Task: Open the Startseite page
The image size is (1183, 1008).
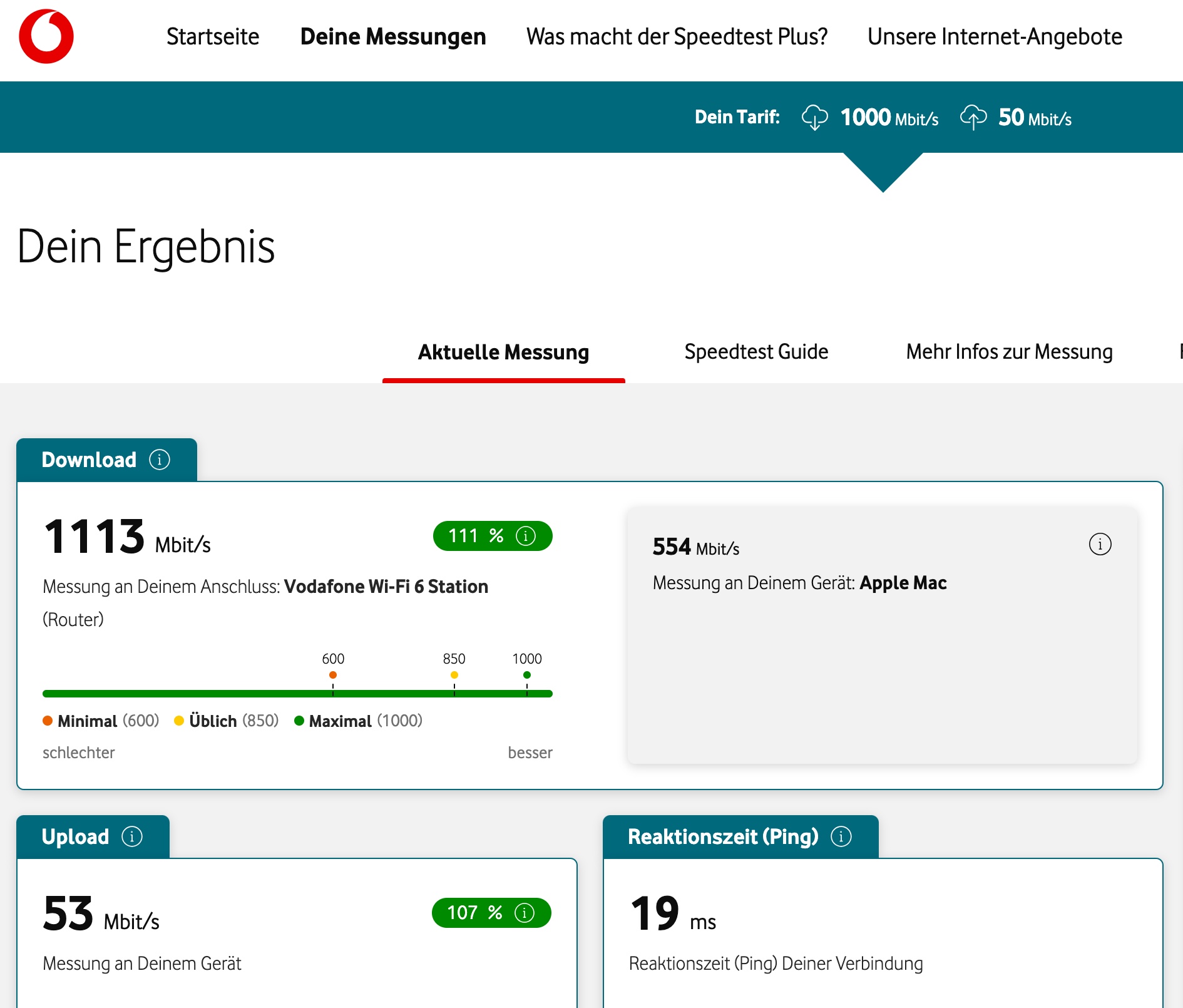Action: (213, 37)
